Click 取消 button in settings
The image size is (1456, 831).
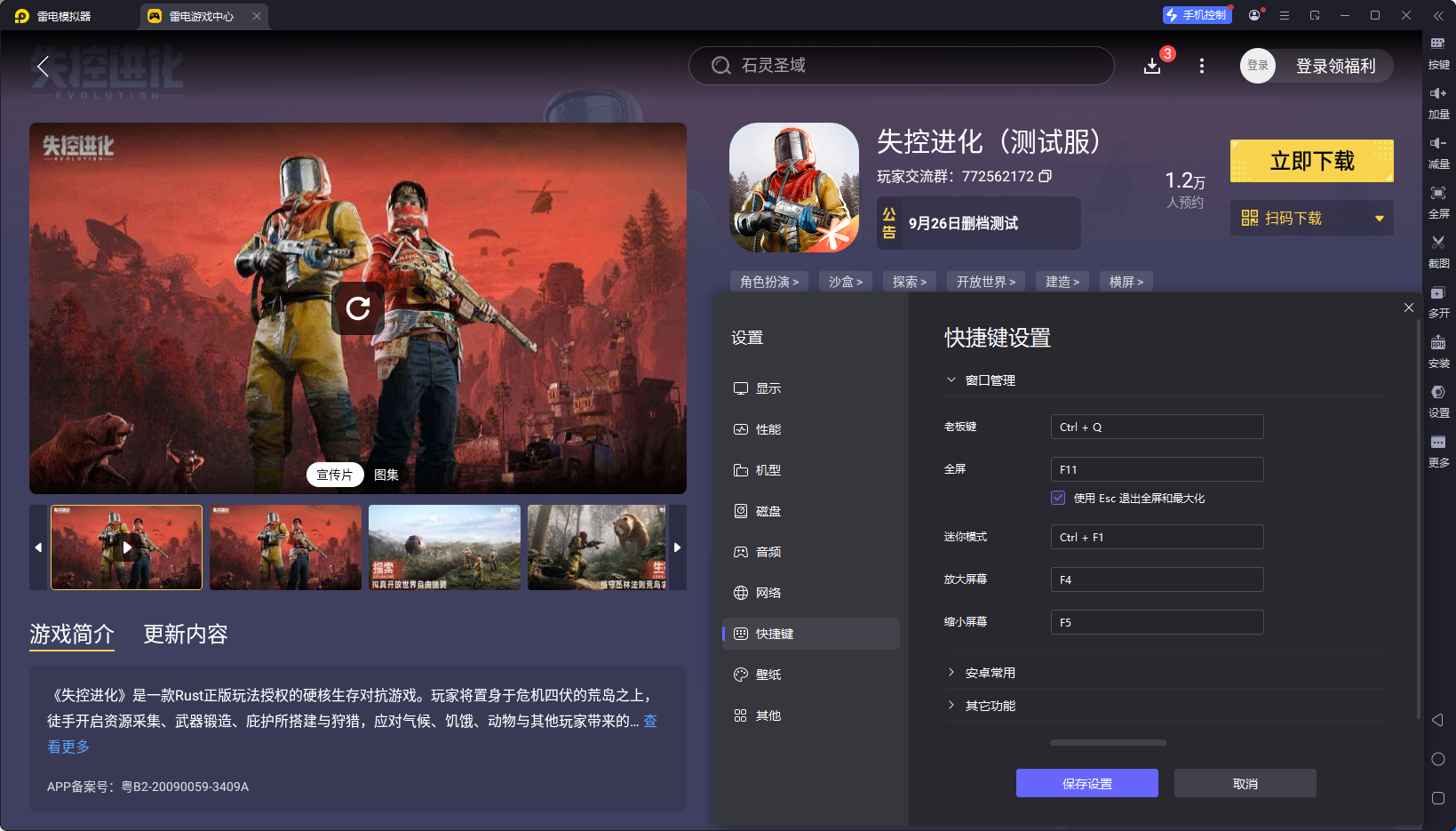tap(1245, 783)
